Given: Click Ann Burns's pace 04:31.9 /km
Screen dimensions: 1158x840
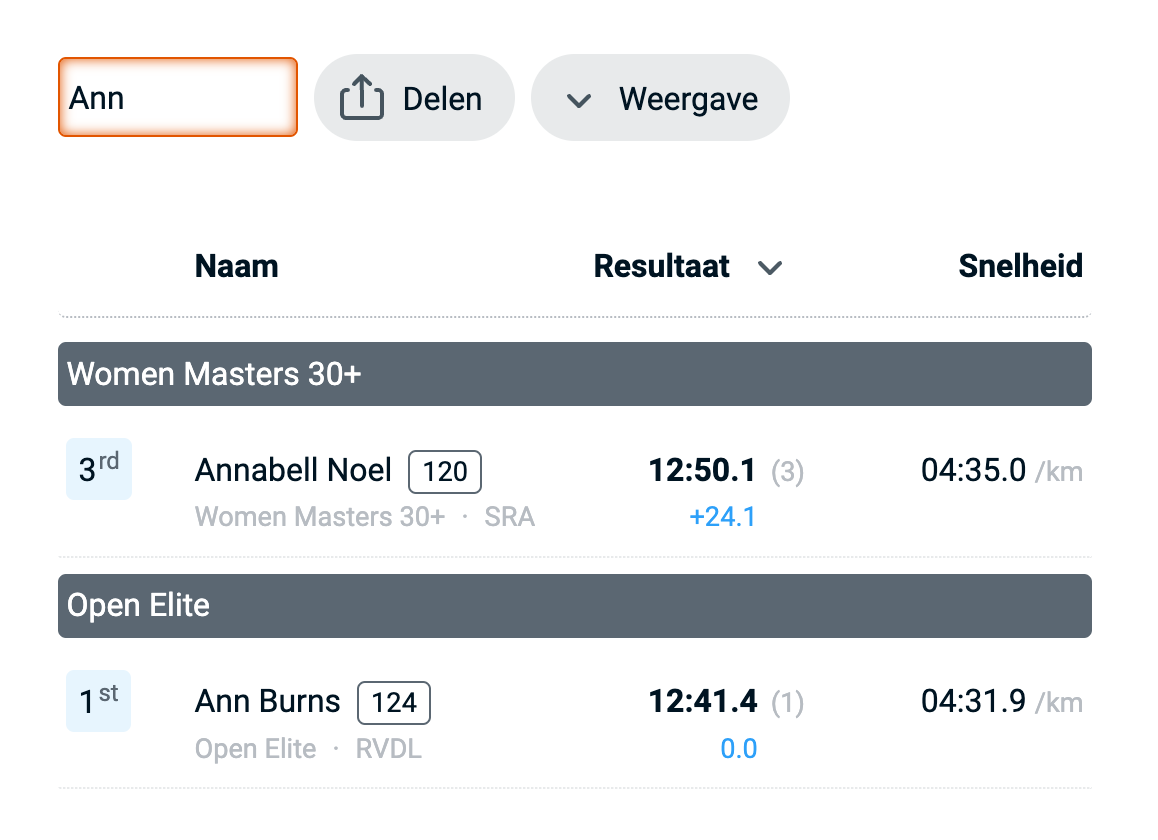Looking at the screenshot, I should [x=1001, y=702].
